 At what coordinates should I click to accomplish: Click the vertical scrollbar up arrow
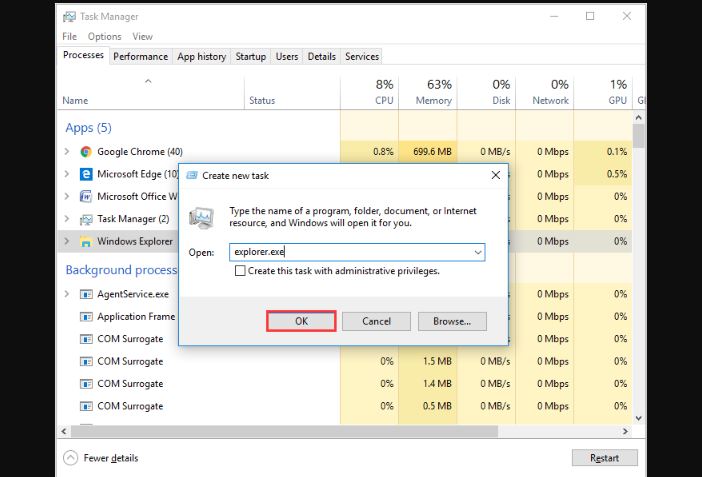638,118
